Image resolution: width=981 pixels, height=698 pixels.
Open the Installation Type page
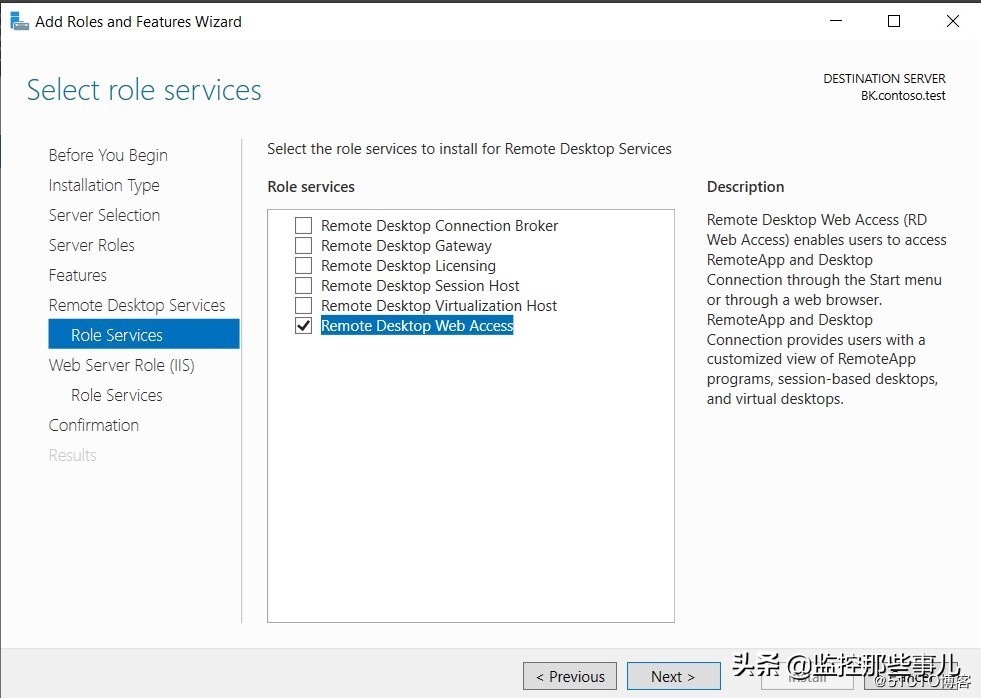point(104,185)
